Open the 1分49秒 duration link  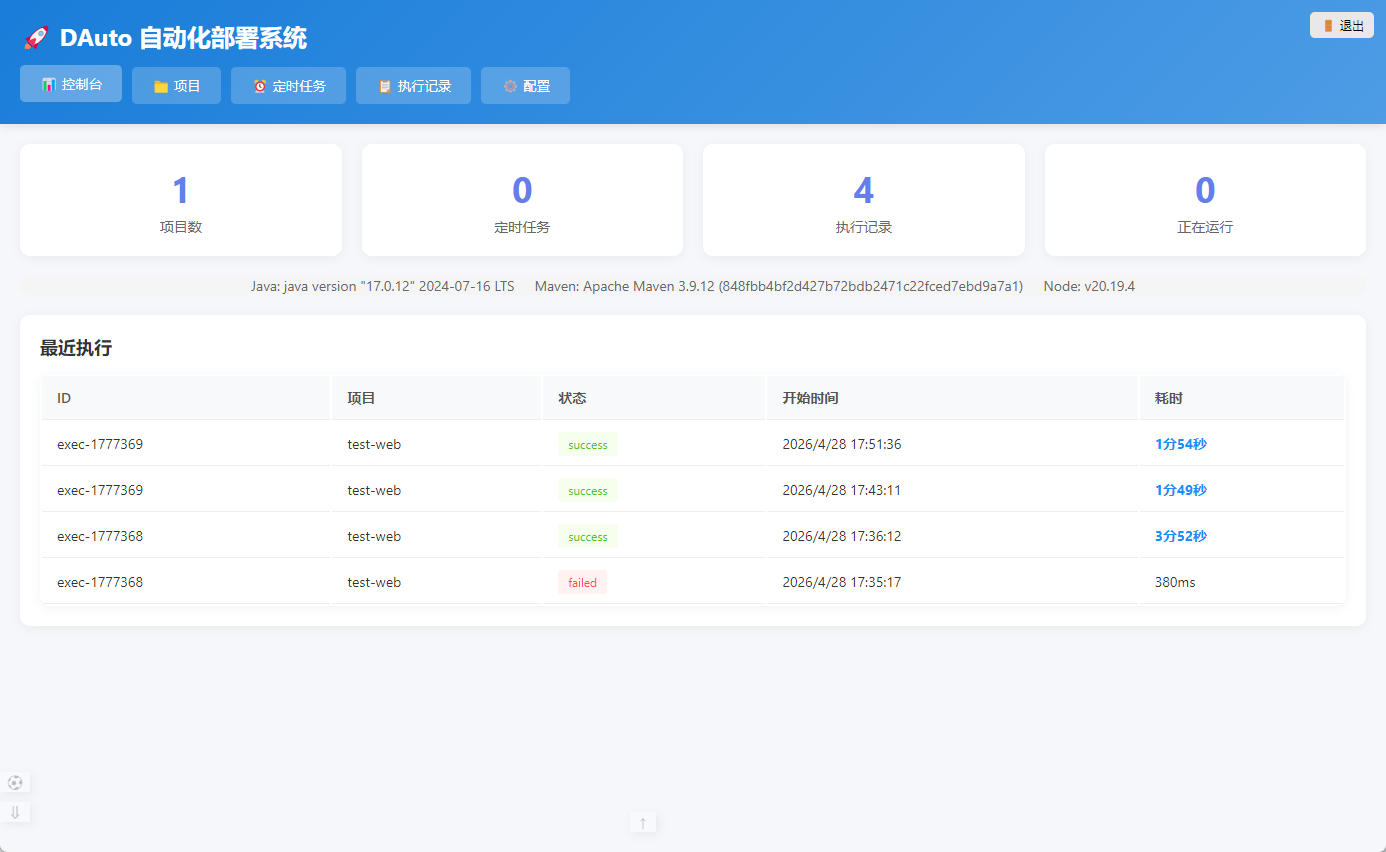pos(1181,490)
